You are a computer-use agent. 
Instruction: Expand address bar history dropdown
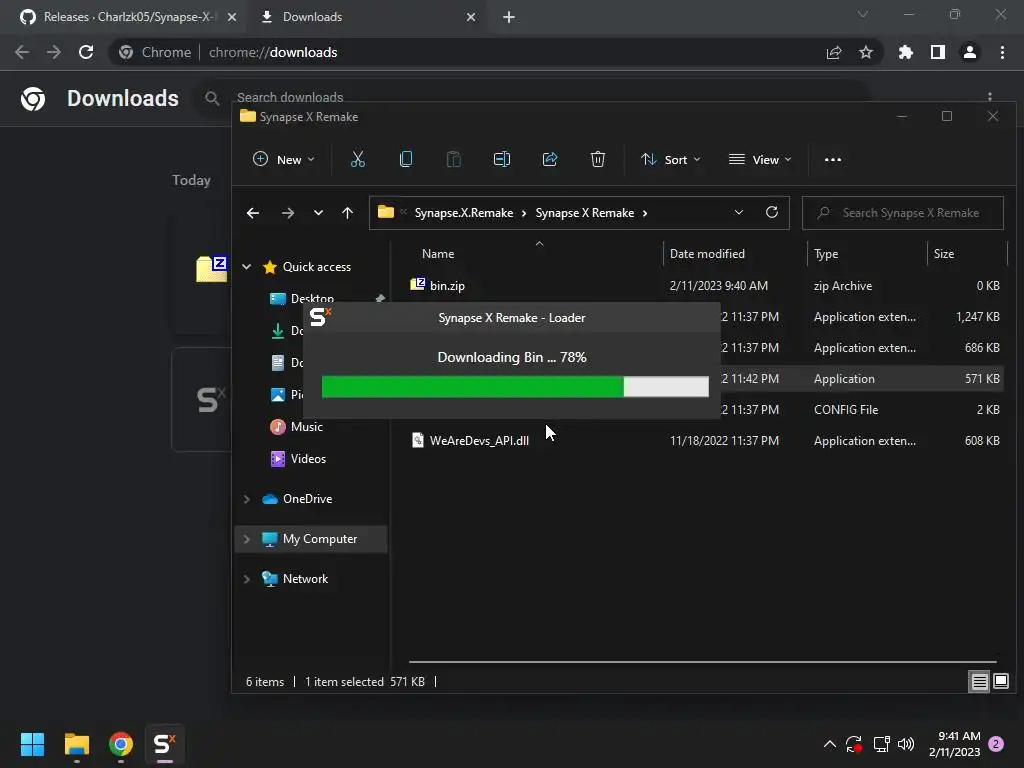pyautogui.click(x=739, y=212)
